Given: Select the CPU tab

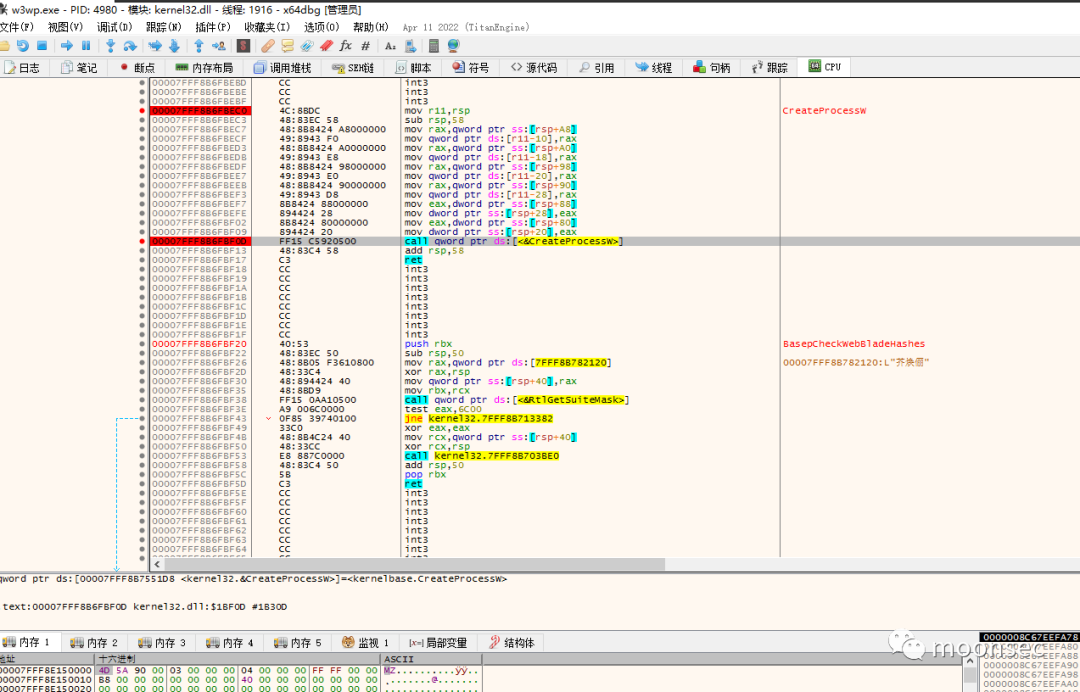Looking at the screenshot, I should coord(824,67).
